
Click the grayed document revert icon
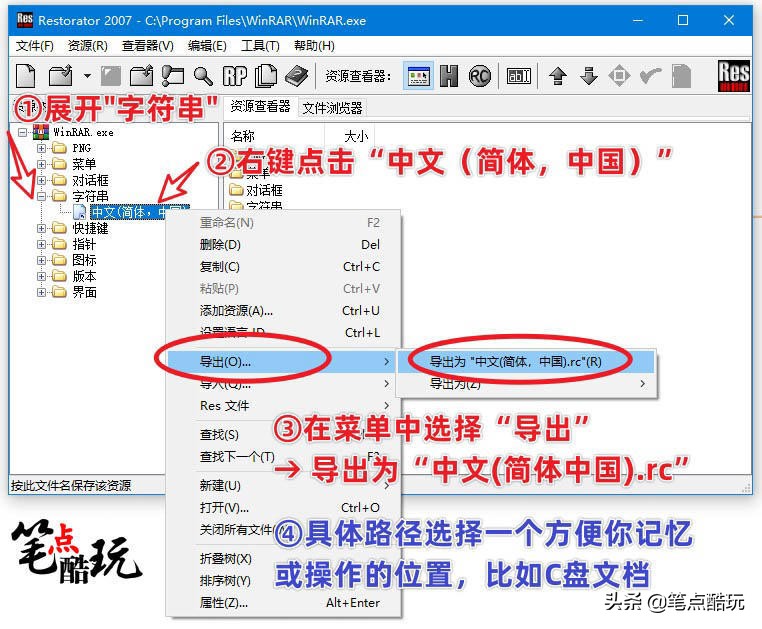pyautogui.click(x=681, y=76)
